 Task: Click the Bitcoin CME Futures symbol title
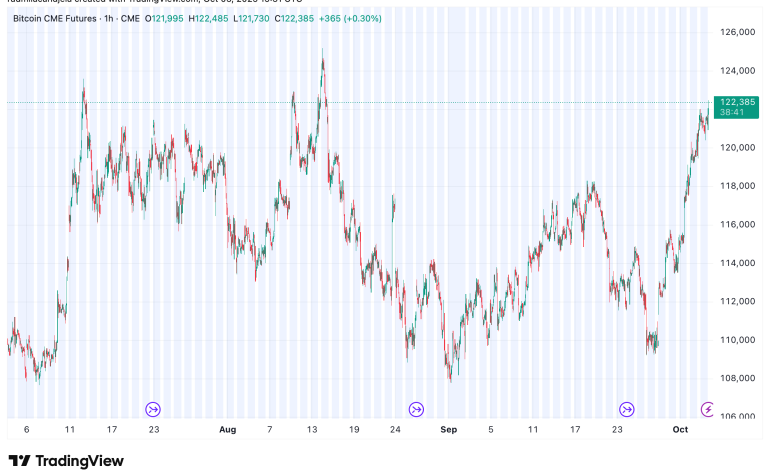pyautogui.click(x=54, y=18)
